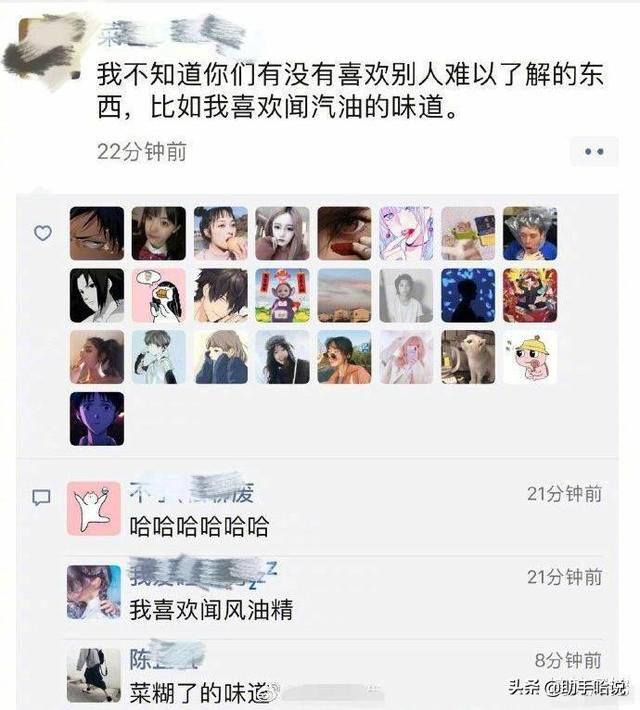Open avatar of man with bag on head
This screenshot has height=710, width=640.
(x=530, y=234)
